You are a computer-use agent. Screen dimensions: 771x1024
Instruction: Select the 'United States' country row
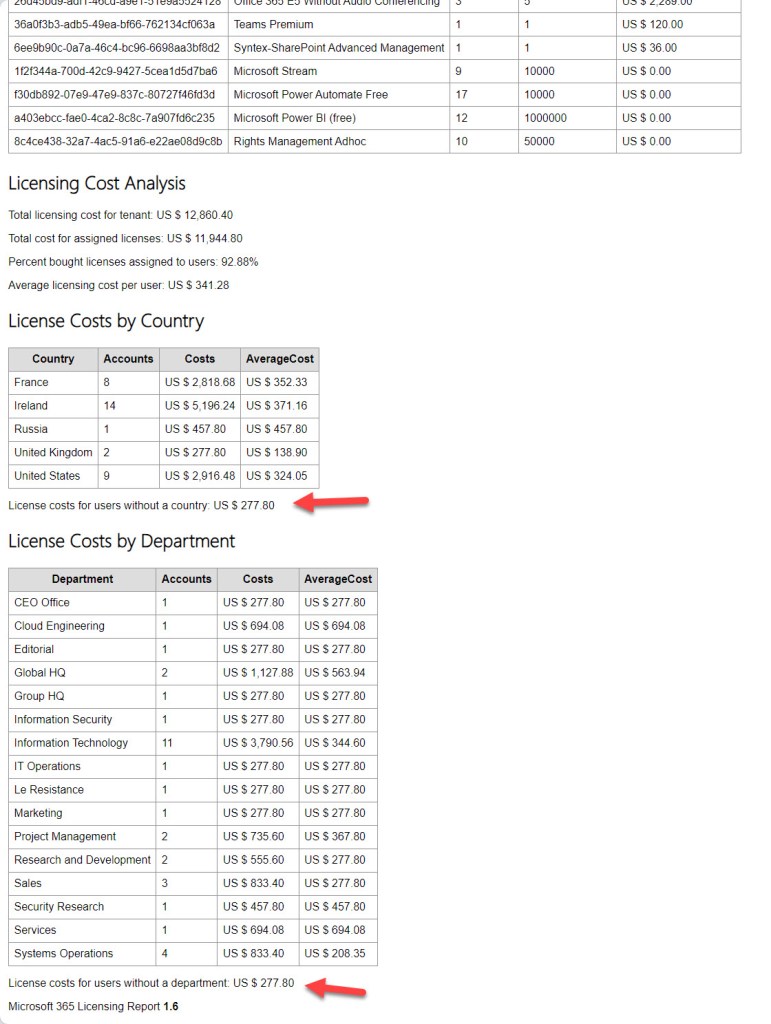point(163,476)
